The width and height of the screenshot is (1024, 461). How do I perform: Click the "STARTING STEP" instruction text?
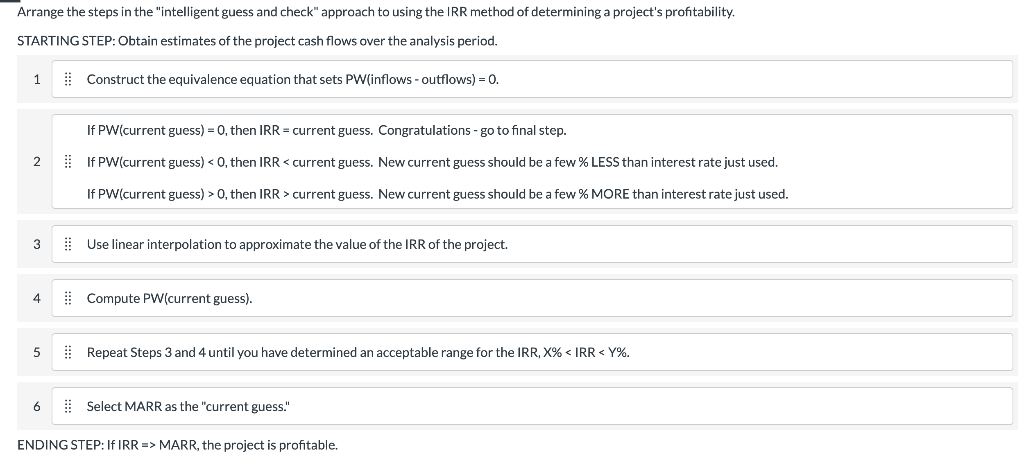point(257,41)
